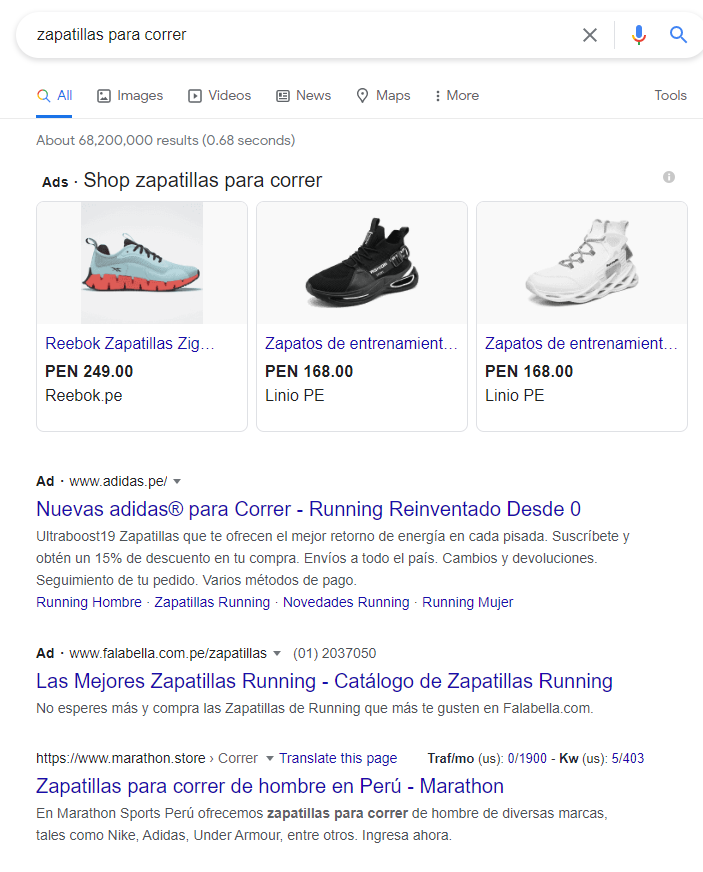703x872 pixels.
Task: Switch to the Videos tab
Action: point(220,96)
